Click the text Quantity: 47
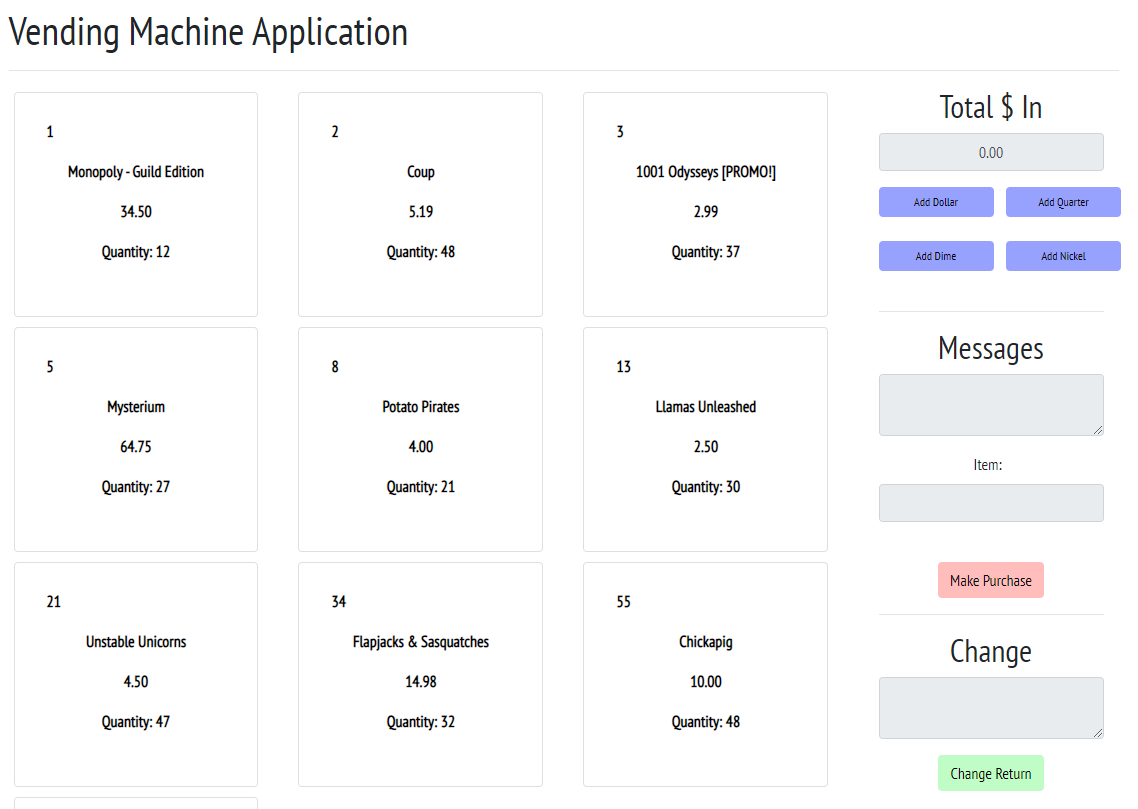The height and width of the screenshot is (809, 1138). (x=136, y=722)
